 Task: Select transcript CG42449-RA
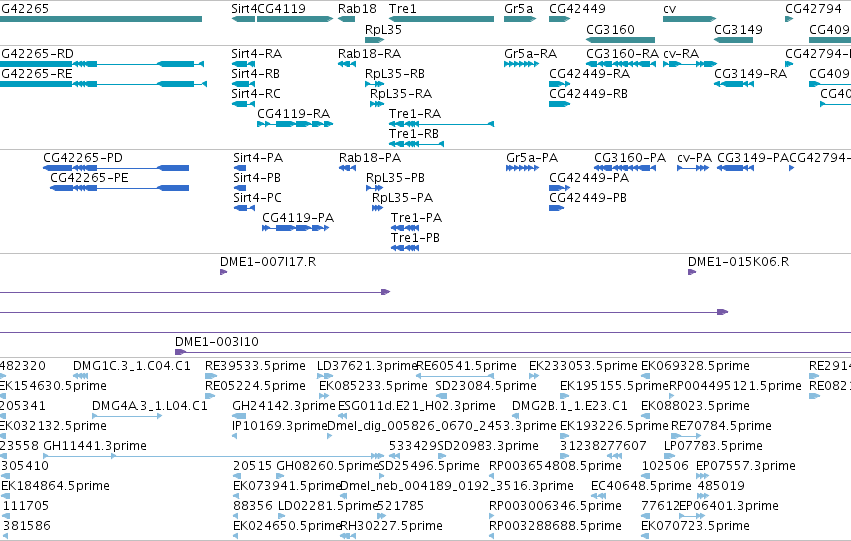(560, 84)
